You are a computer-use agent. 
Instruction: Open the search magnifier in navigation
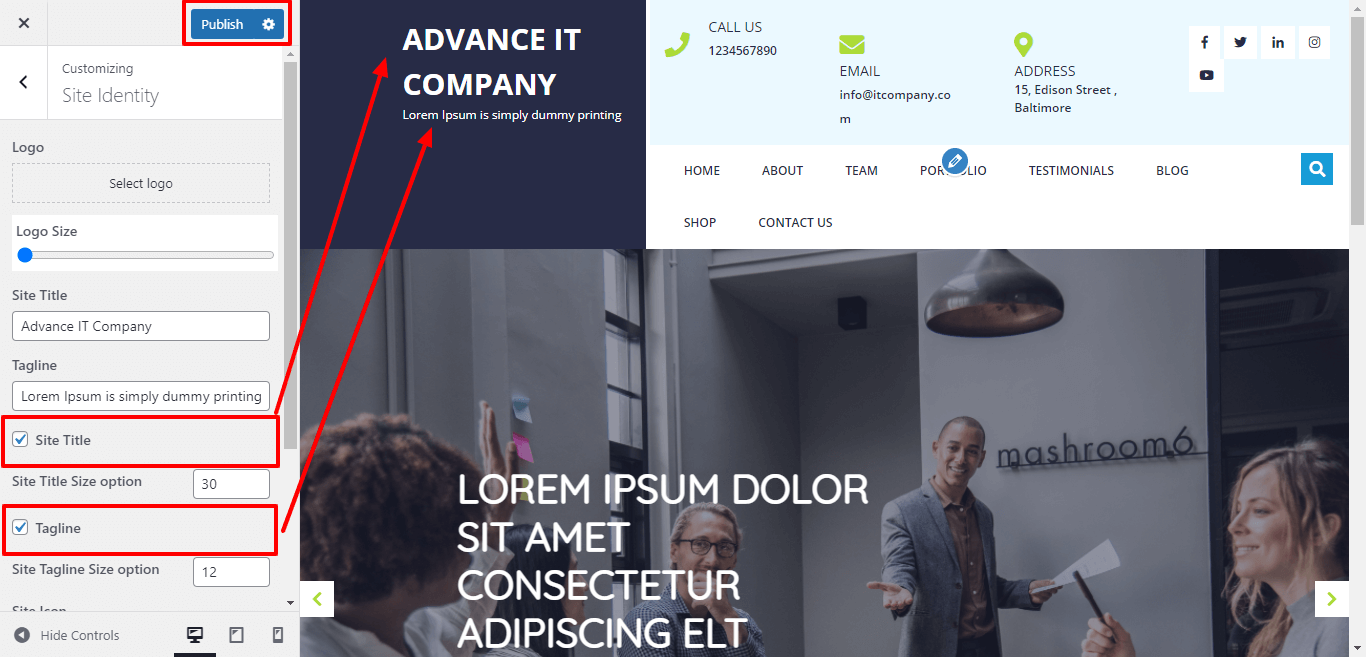[1317, 169]
